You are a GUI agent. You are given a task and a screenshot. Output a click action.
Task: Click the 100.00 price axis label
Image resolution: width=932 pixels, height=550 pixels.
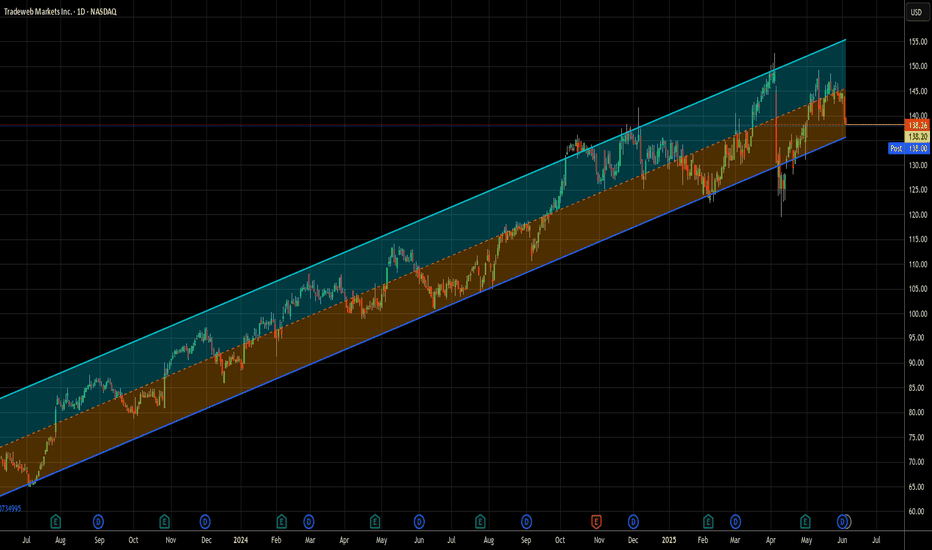coord(917,313)
